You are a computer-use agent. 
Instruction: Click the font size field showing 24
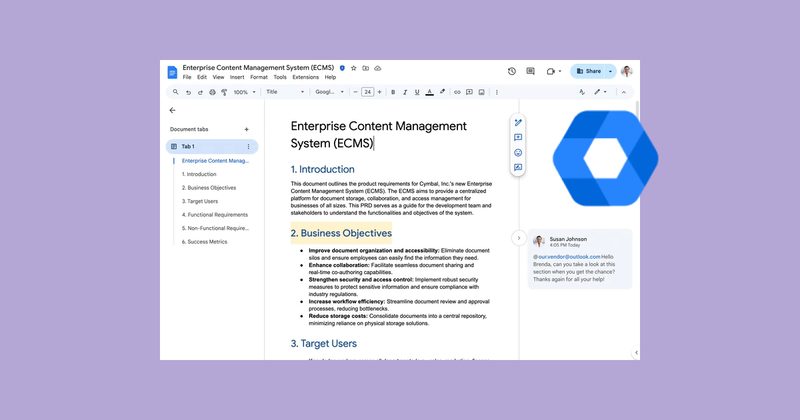coord(367,92)
